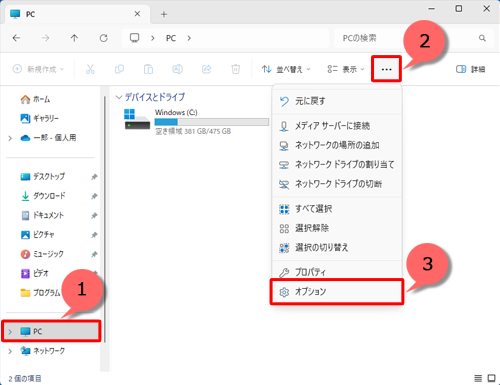Open ダウンロード in the sidebar
500x385 pixels.
43,196
